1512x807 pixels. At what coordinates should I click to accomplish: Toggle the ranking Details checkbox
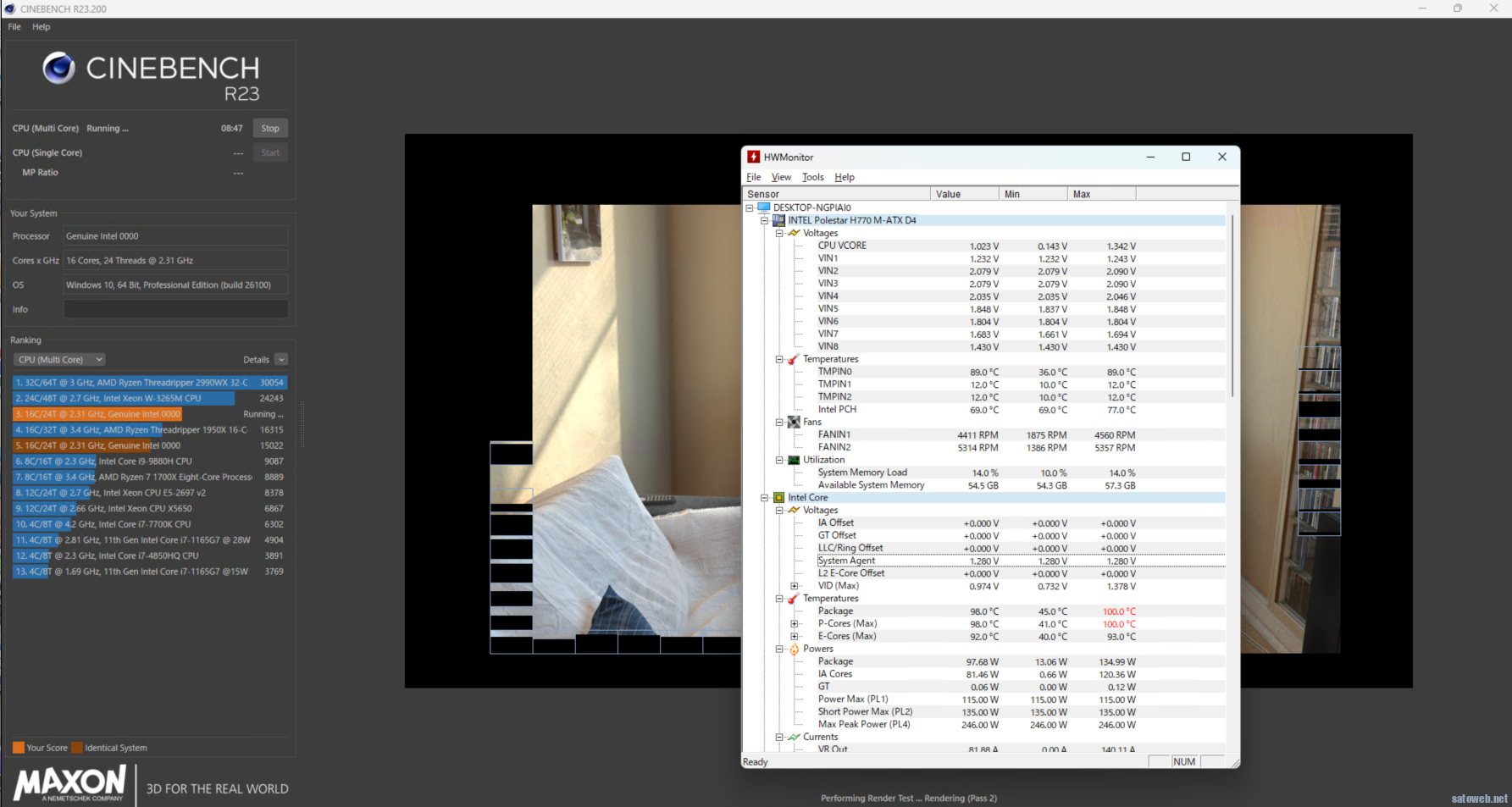282,360
